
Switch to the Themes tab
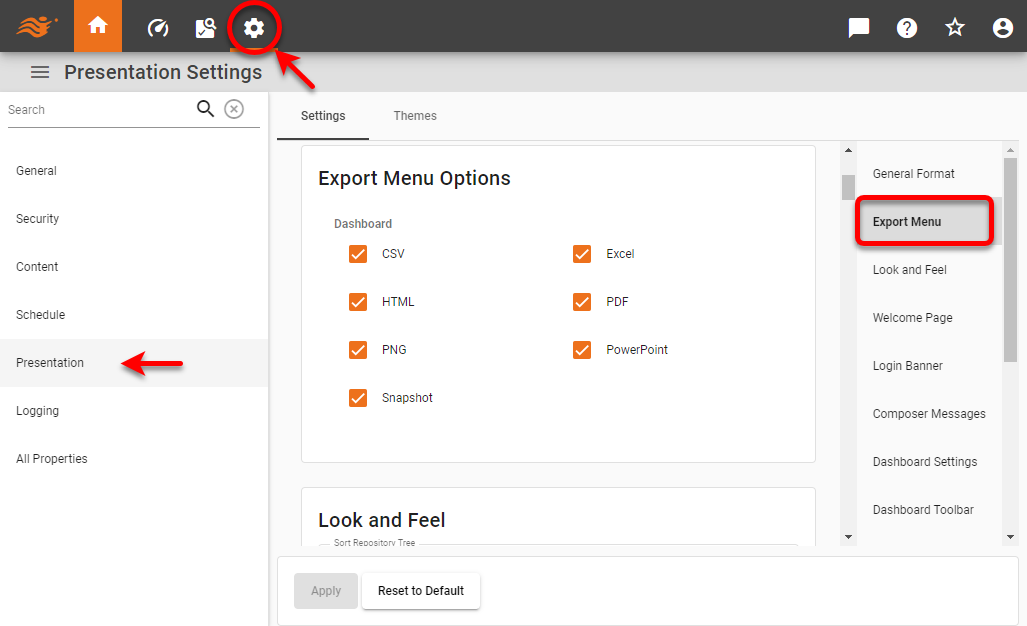coord(415,115)
